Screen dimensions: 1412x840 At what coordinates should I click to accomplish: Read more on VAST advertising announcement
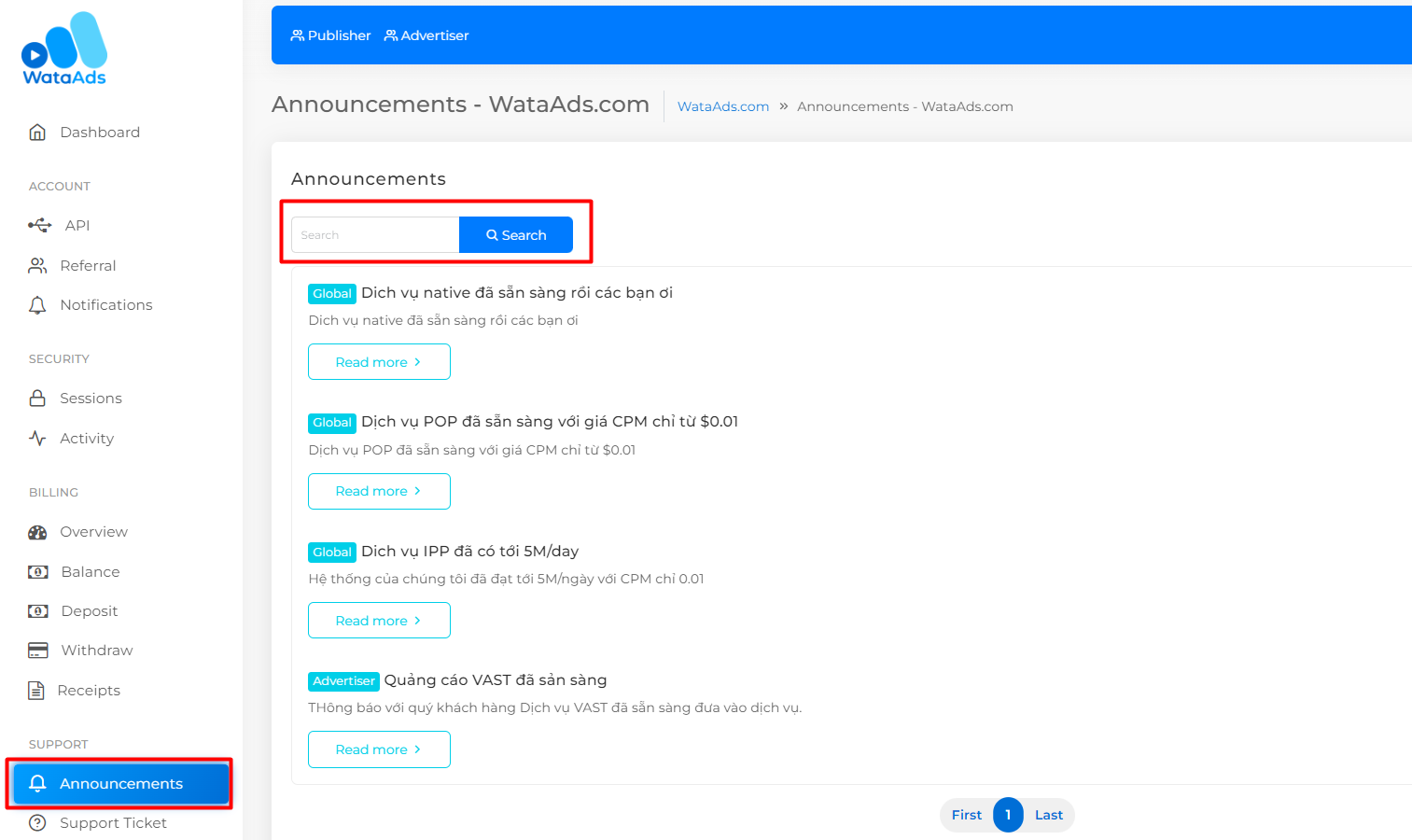tap(379, 749)
